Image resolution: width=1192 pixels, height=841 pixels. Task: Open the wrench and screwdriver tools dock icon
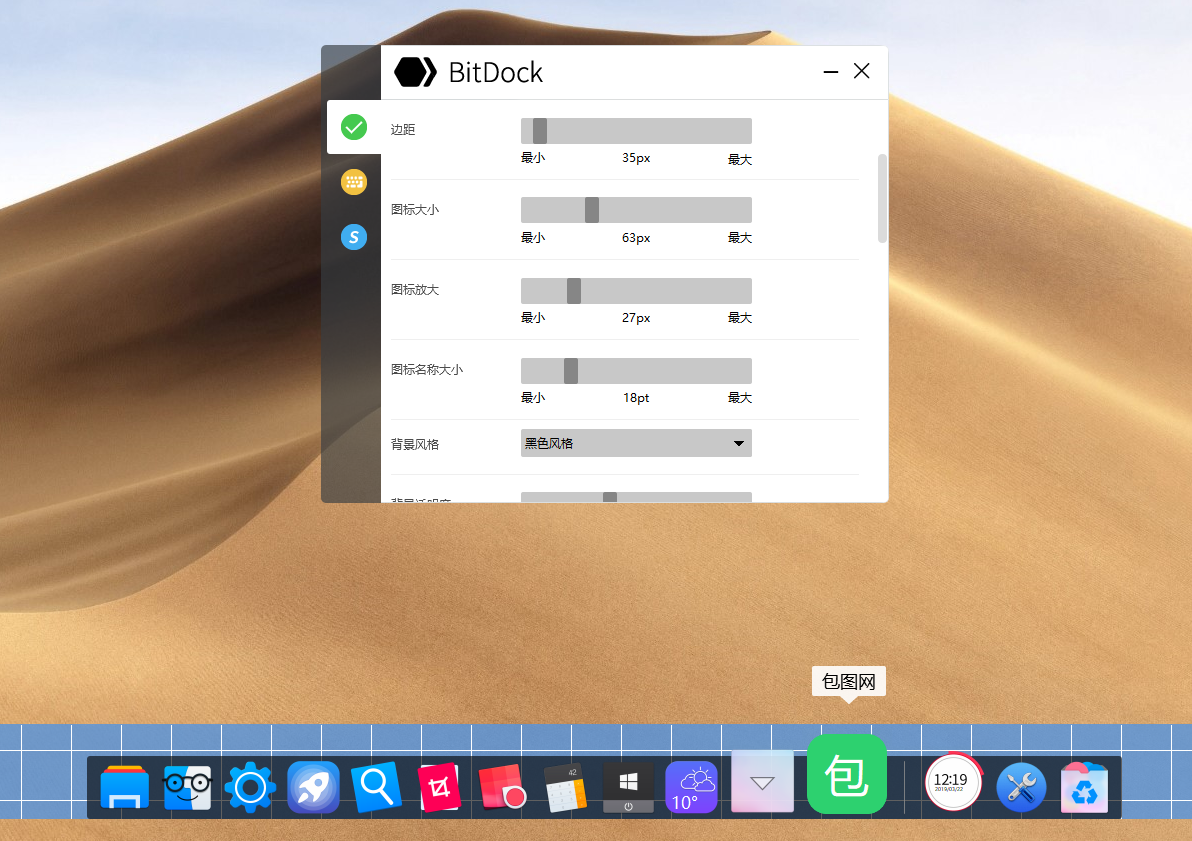pyautogui.click(x=1021, y=787)
